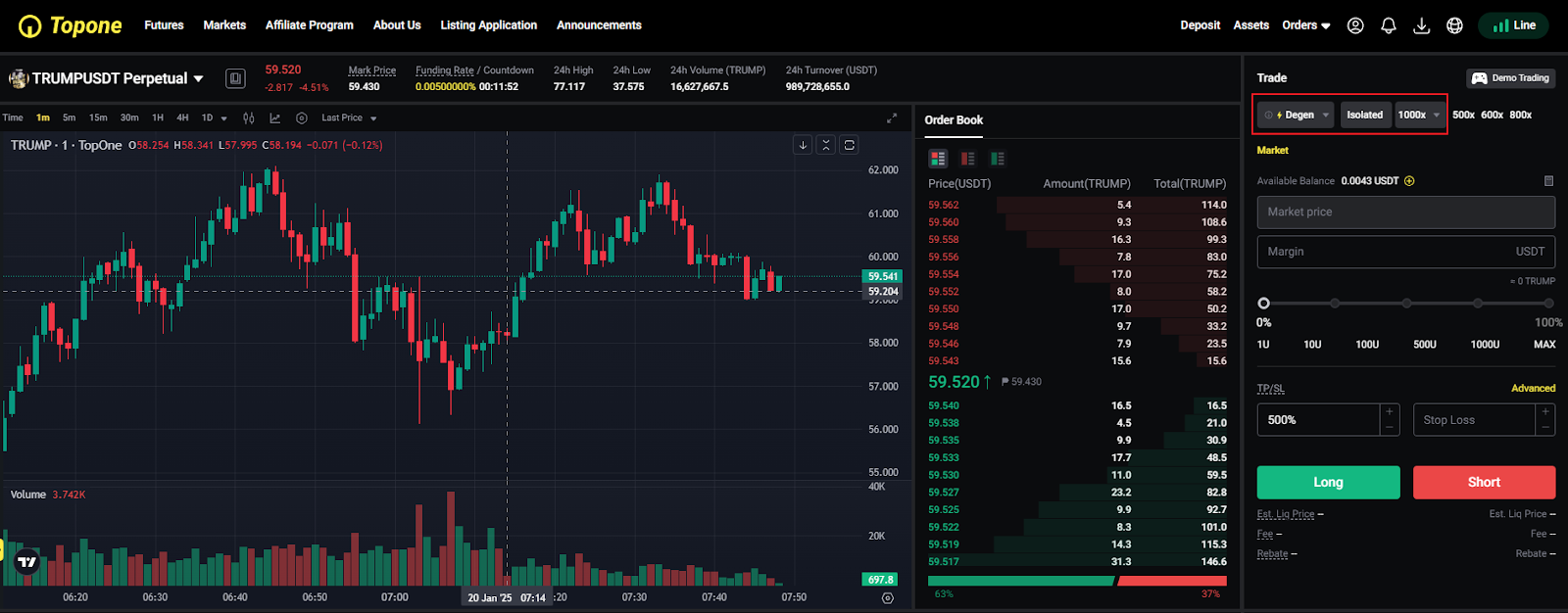Select Isolated margin mode
Image resolution: width=1568 pixels, height=613 pixels.
tap(1364, 115)
